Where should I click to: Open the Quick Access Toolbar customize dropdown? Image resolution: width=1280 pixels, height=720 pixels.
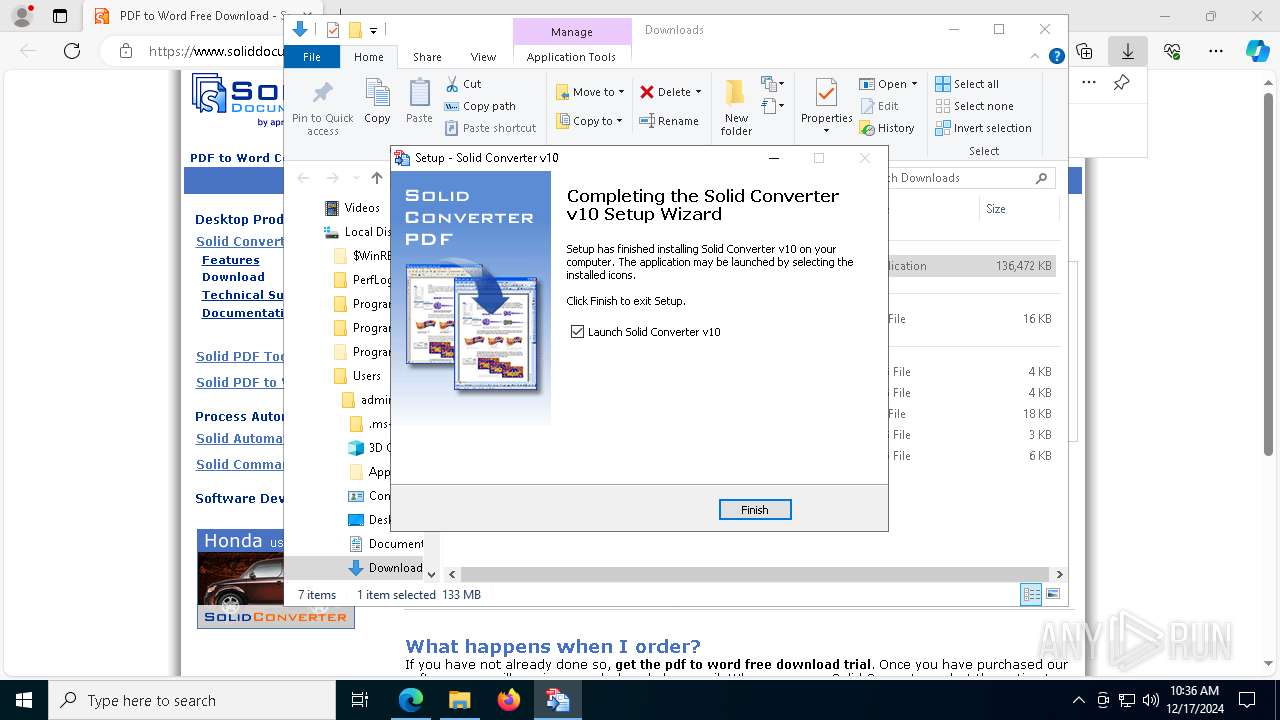pos(373,31)
